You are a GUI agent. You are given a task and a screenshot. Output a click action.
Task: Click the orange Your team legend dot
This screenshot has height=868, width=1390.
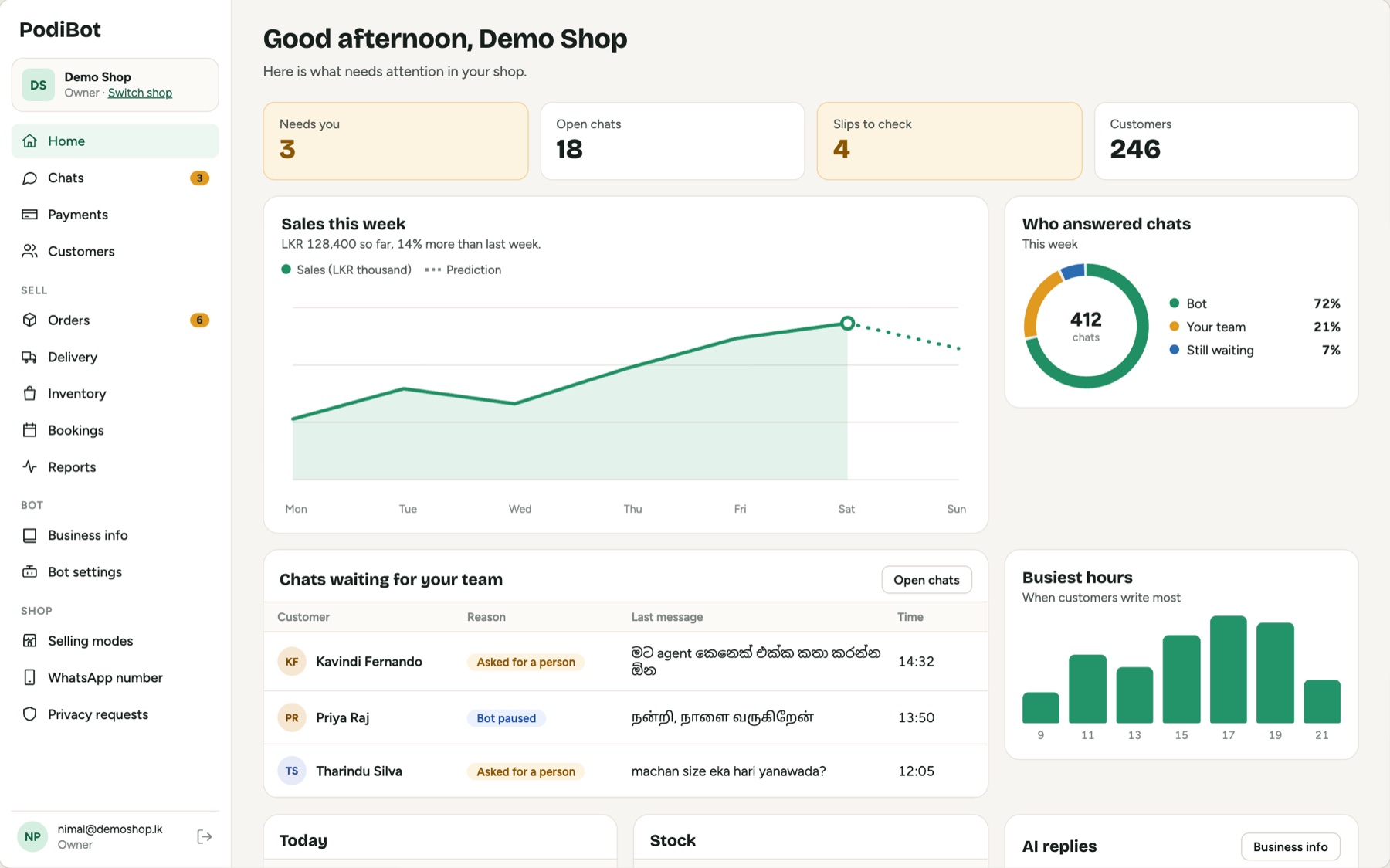(1174, 327)
